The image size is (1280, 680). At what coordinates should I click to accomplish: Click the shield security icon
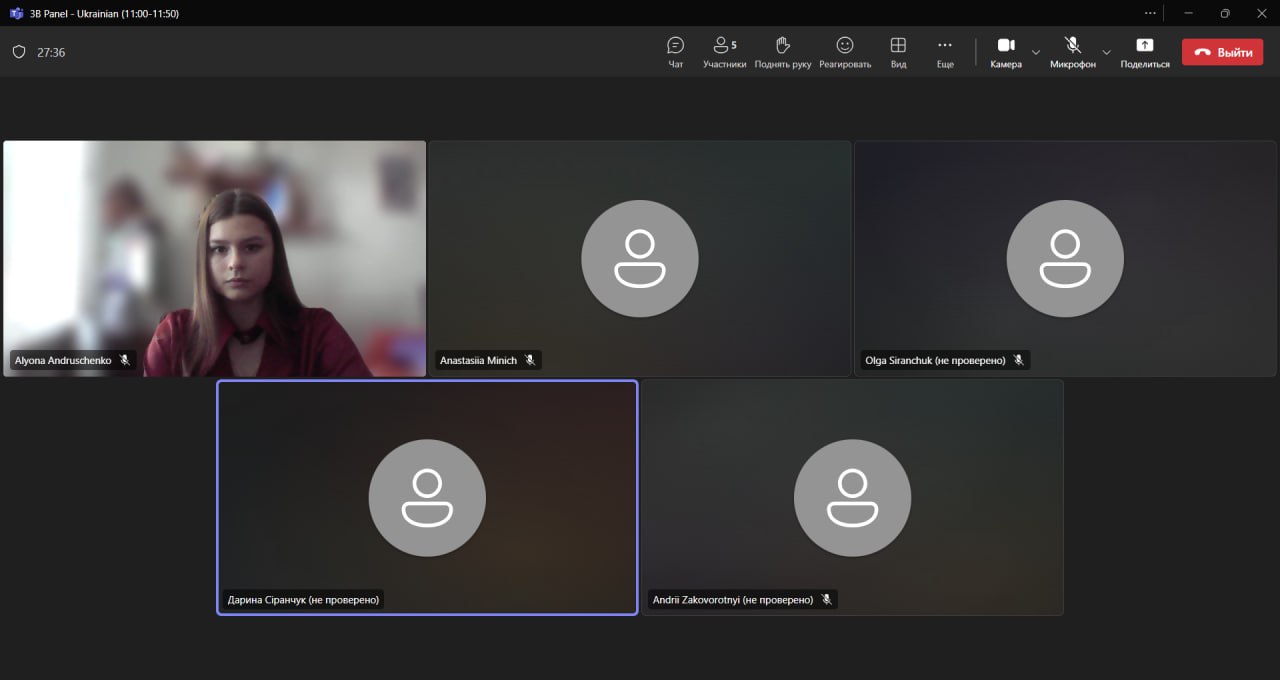19,52
